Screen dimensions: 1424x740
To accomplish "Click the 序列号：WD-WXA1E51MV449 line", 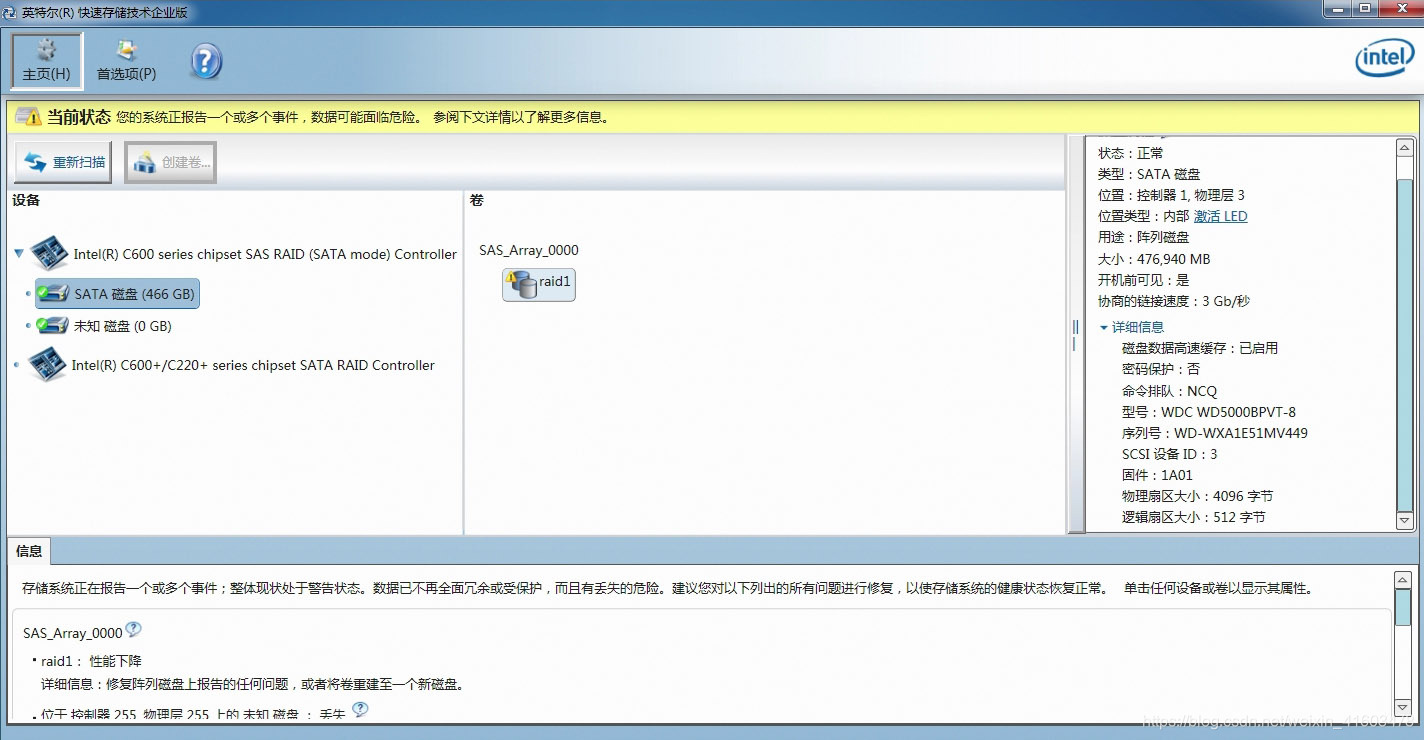I will click(1215, 433).
